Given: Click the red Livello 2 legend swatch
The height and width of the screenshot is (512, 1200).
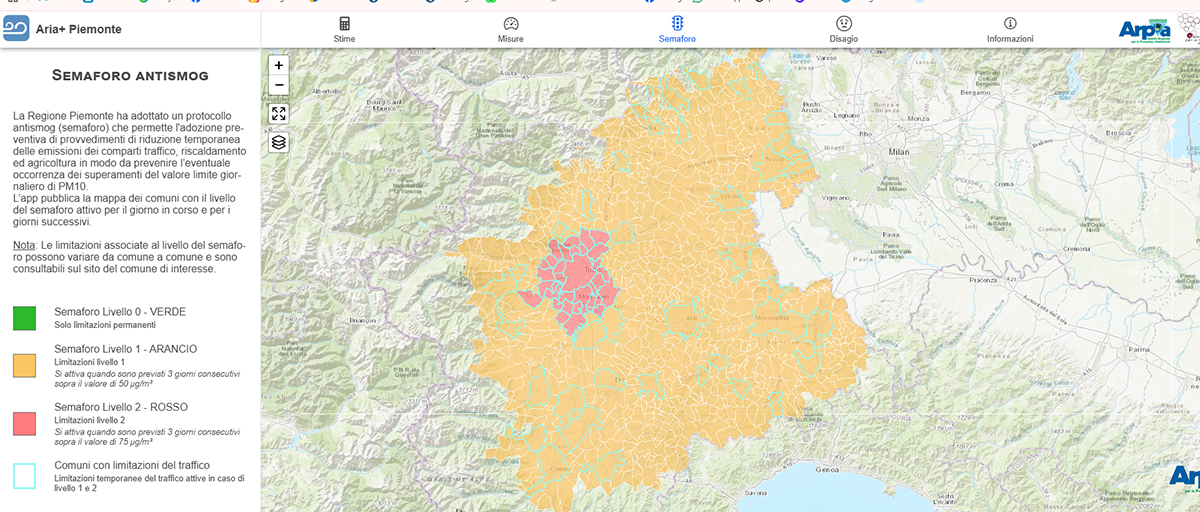Looking at the screenshot, I should point(25,423).
